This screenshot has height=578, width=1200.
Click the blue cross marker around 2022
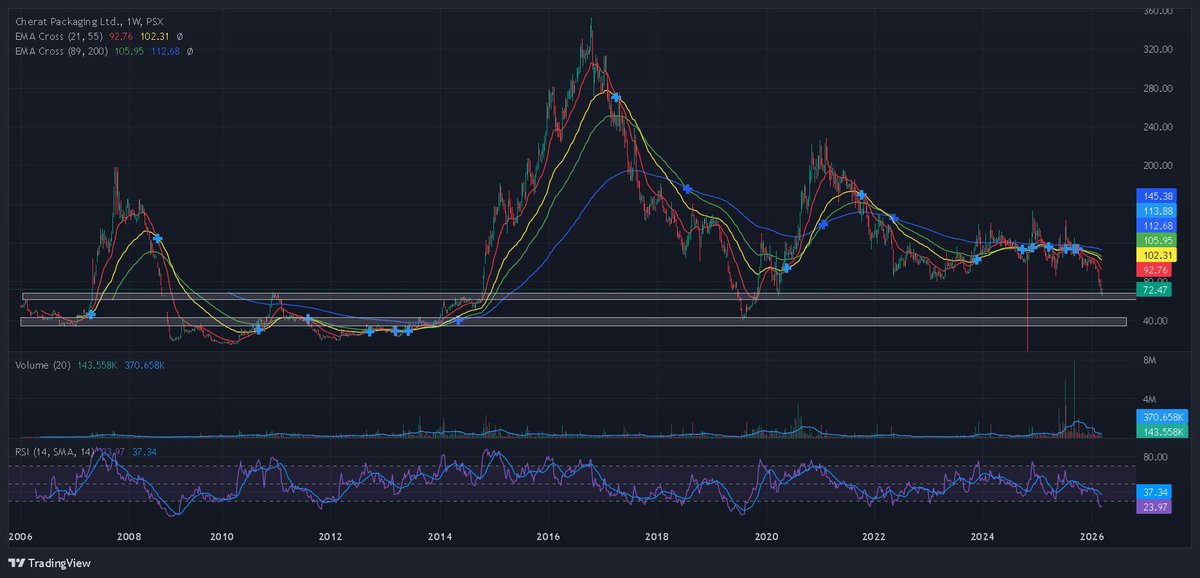[862, 195]
